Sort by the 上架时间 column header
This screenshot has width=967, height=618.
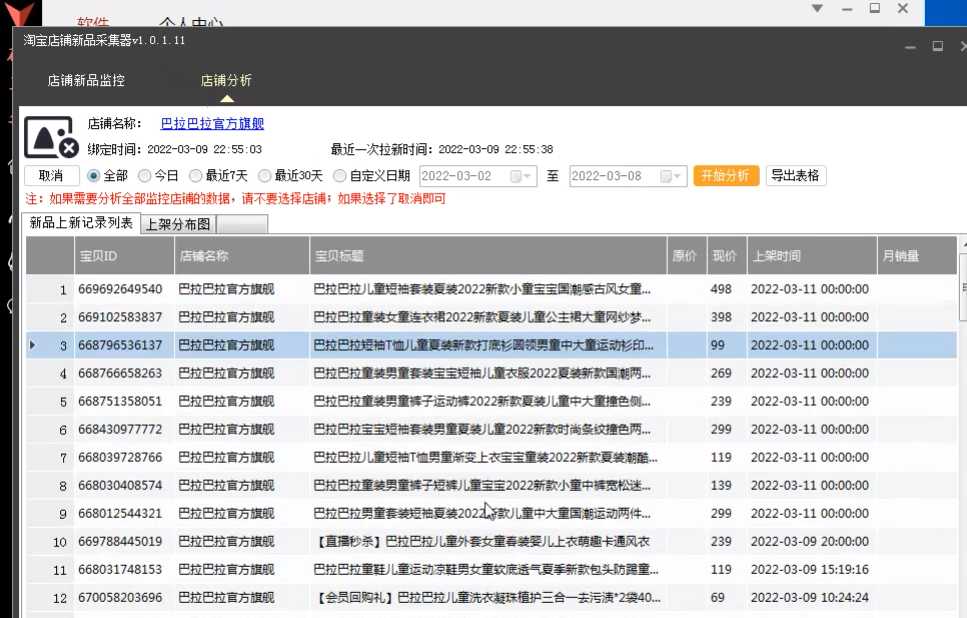812,255
